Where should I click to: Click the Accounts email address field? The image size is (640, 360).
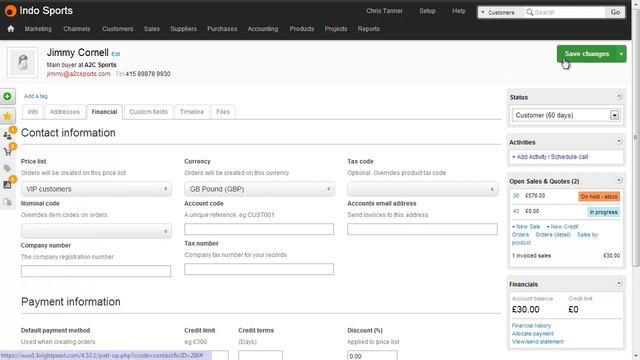pyautogui.click(x=422, y=229)
